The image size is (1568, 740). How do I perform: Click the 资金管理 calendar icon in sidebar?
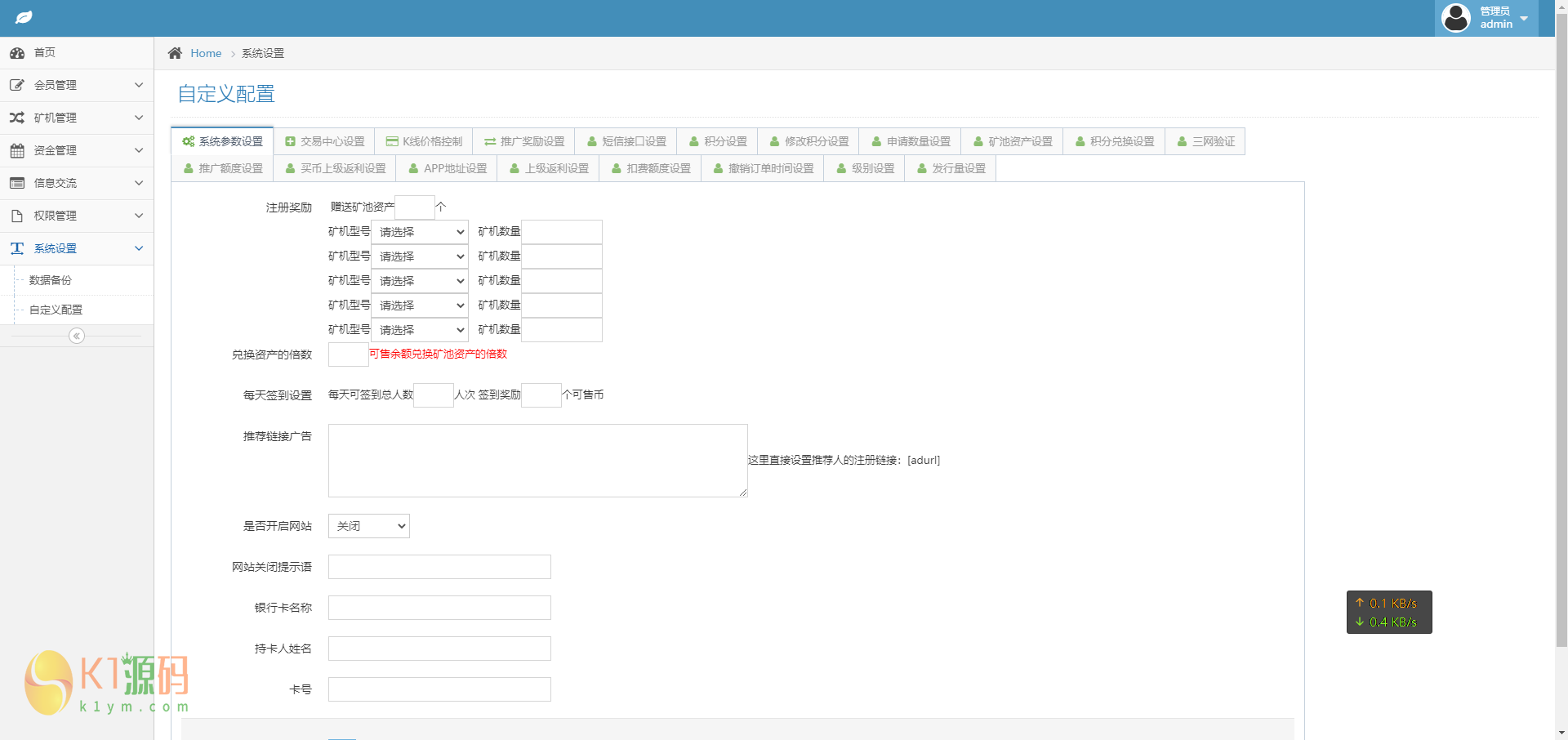[x=17, y=150]
